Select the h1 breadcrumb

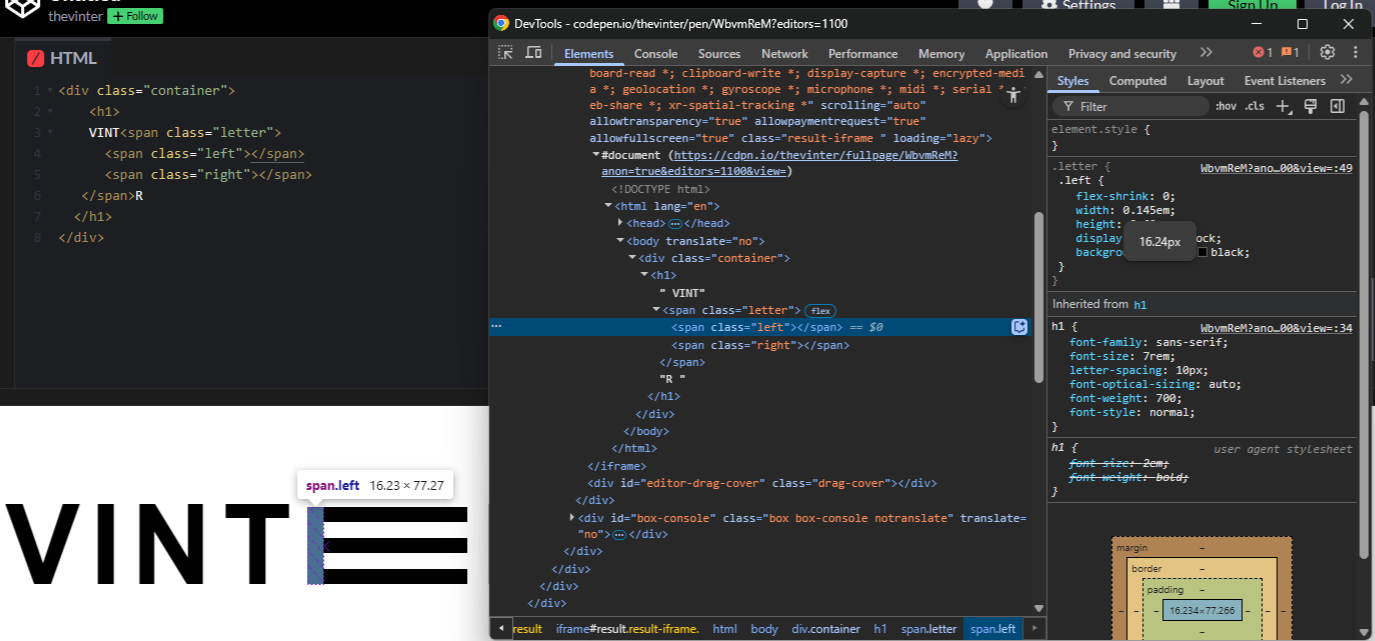coord(880,629)
